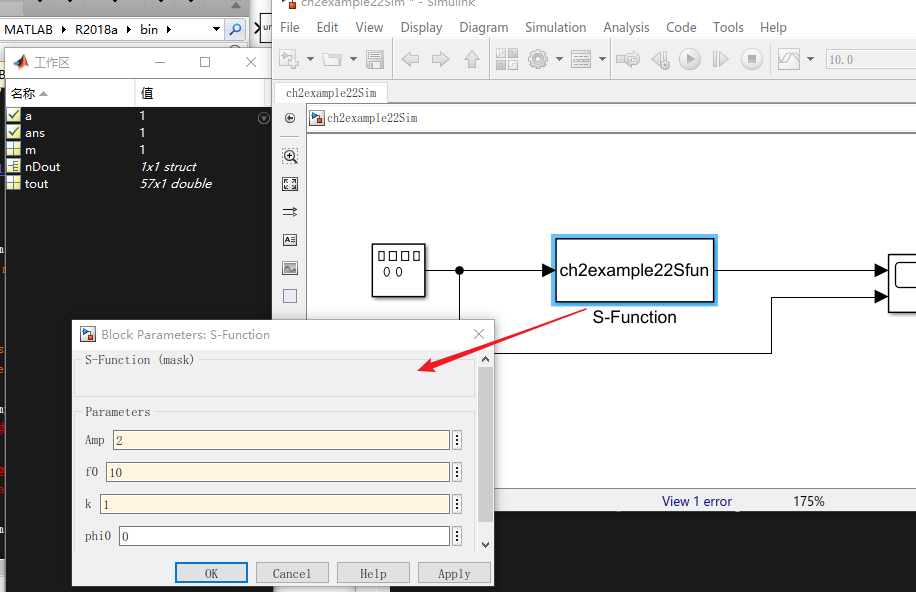Select the Annotation text tool
This screenshot has width=916, height=592.
click(x=290, y=240)
